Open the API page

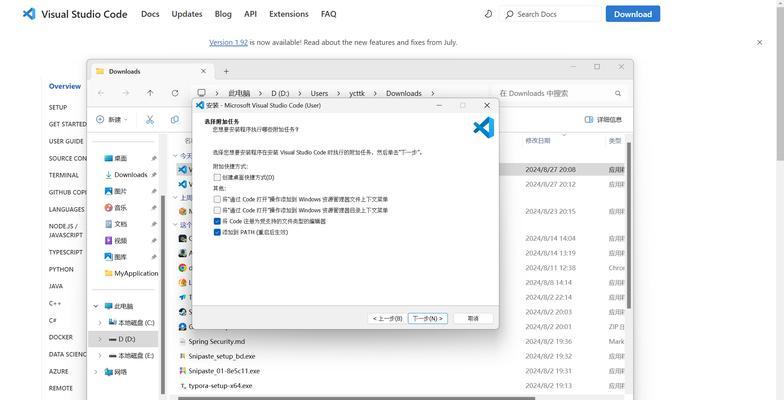(x=250, y=14)
